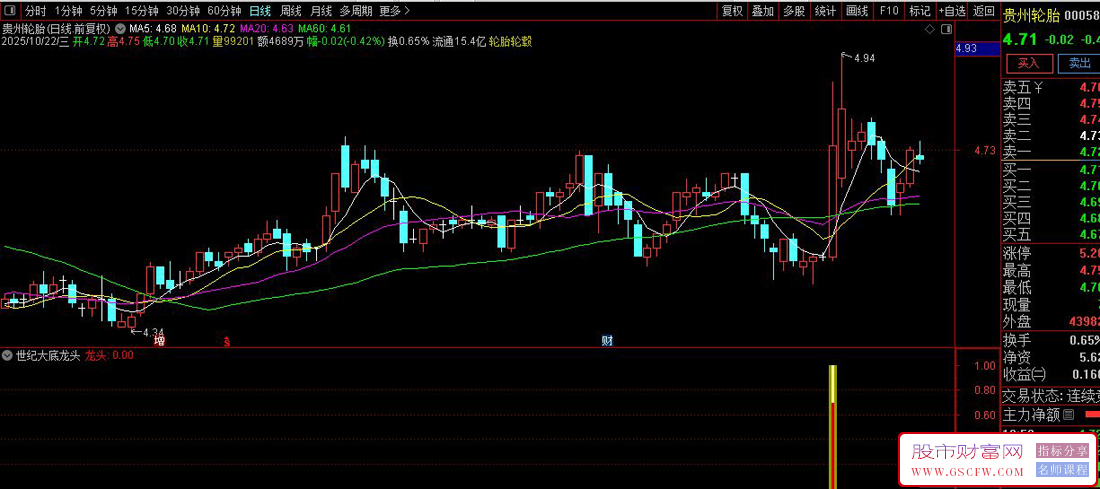Open the 分时 intraday chart tab
The width and height of the screenshot is (1100, 489).
coord(35,11)
